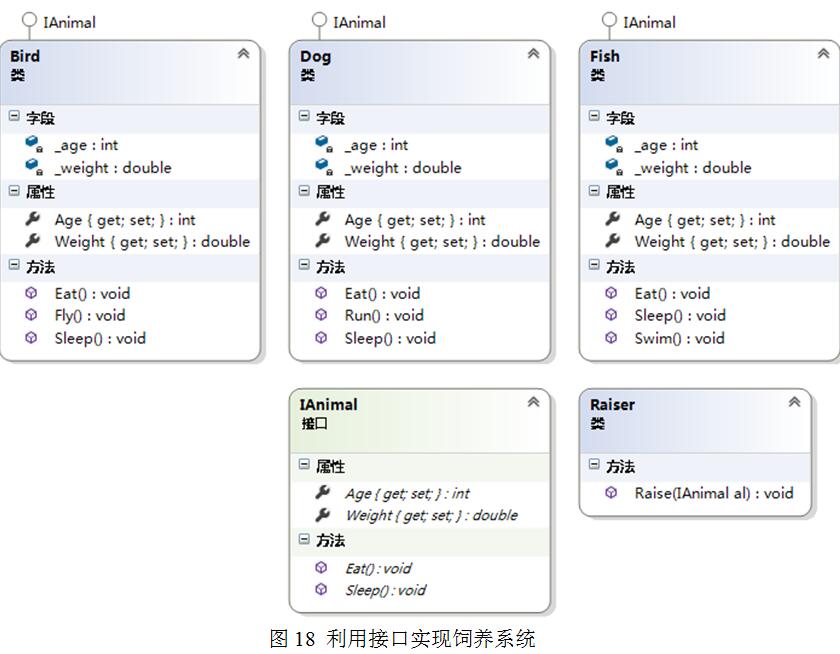Click the cube icon next to Fly() method
Image resolution: width=840 pixels, height=654 pixels.
click(31, 315)
